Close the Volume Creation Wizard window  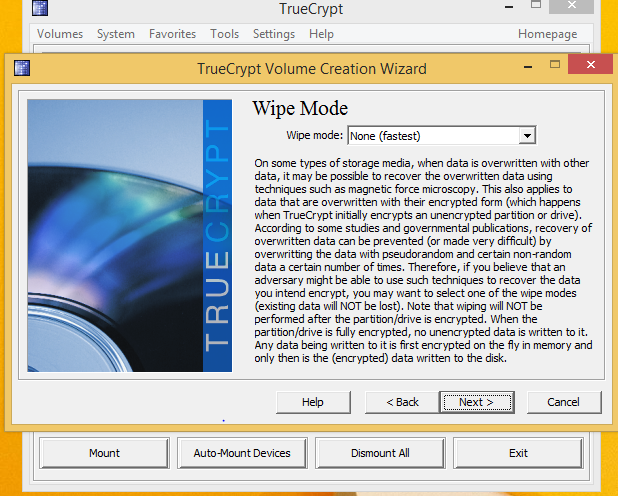tap(590, 64)
